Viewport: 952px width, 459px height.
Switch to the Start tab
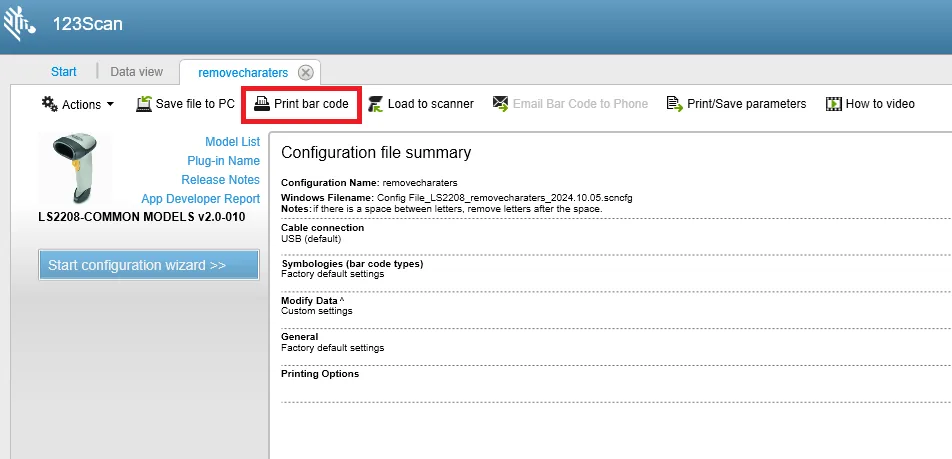64,72
